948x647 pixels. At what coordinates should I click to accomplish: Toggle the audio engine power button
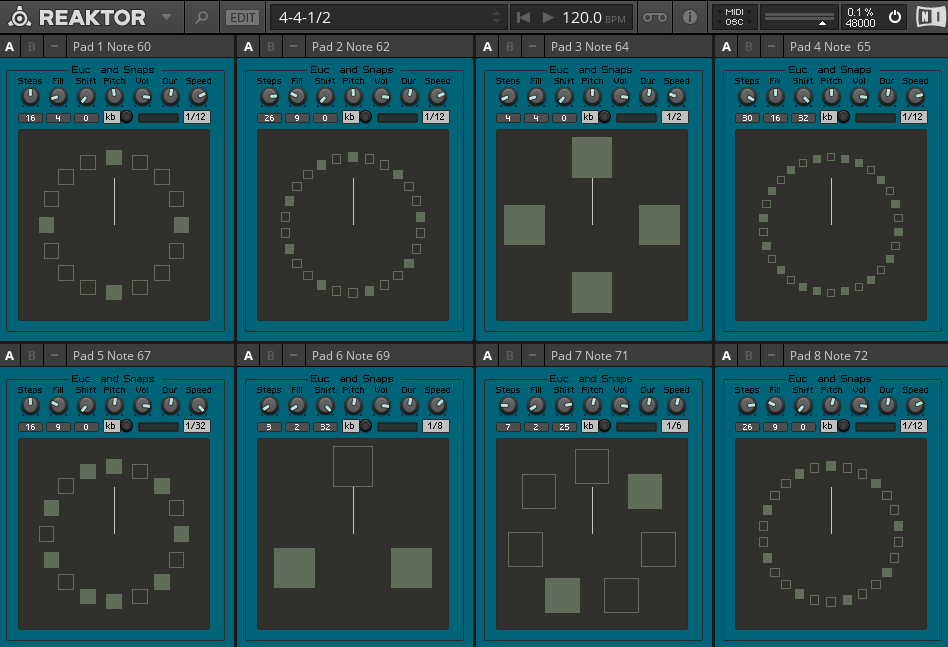click(894, 17)
